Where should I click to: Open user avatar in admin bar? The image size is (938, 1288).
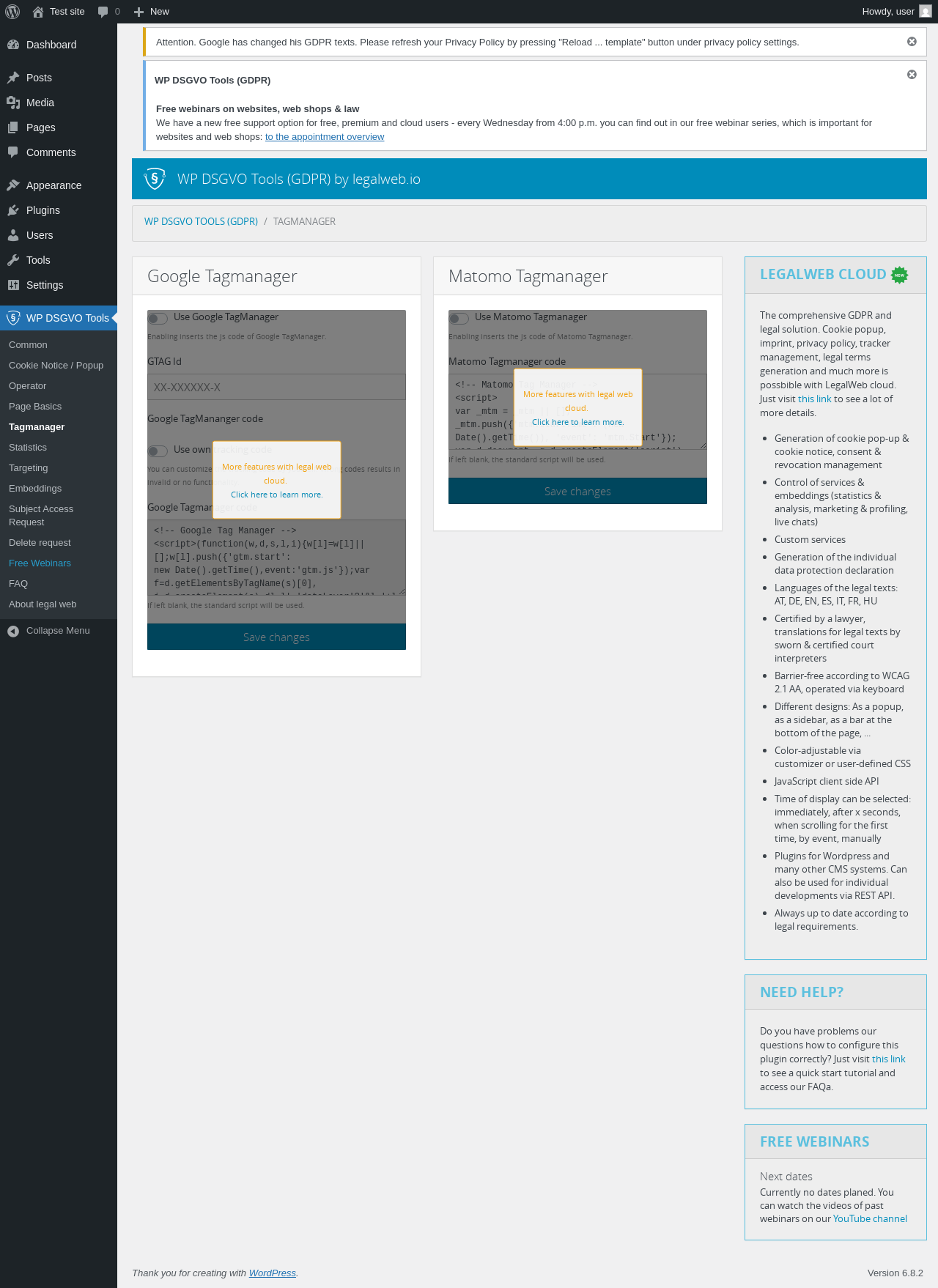tap(926, 11)
